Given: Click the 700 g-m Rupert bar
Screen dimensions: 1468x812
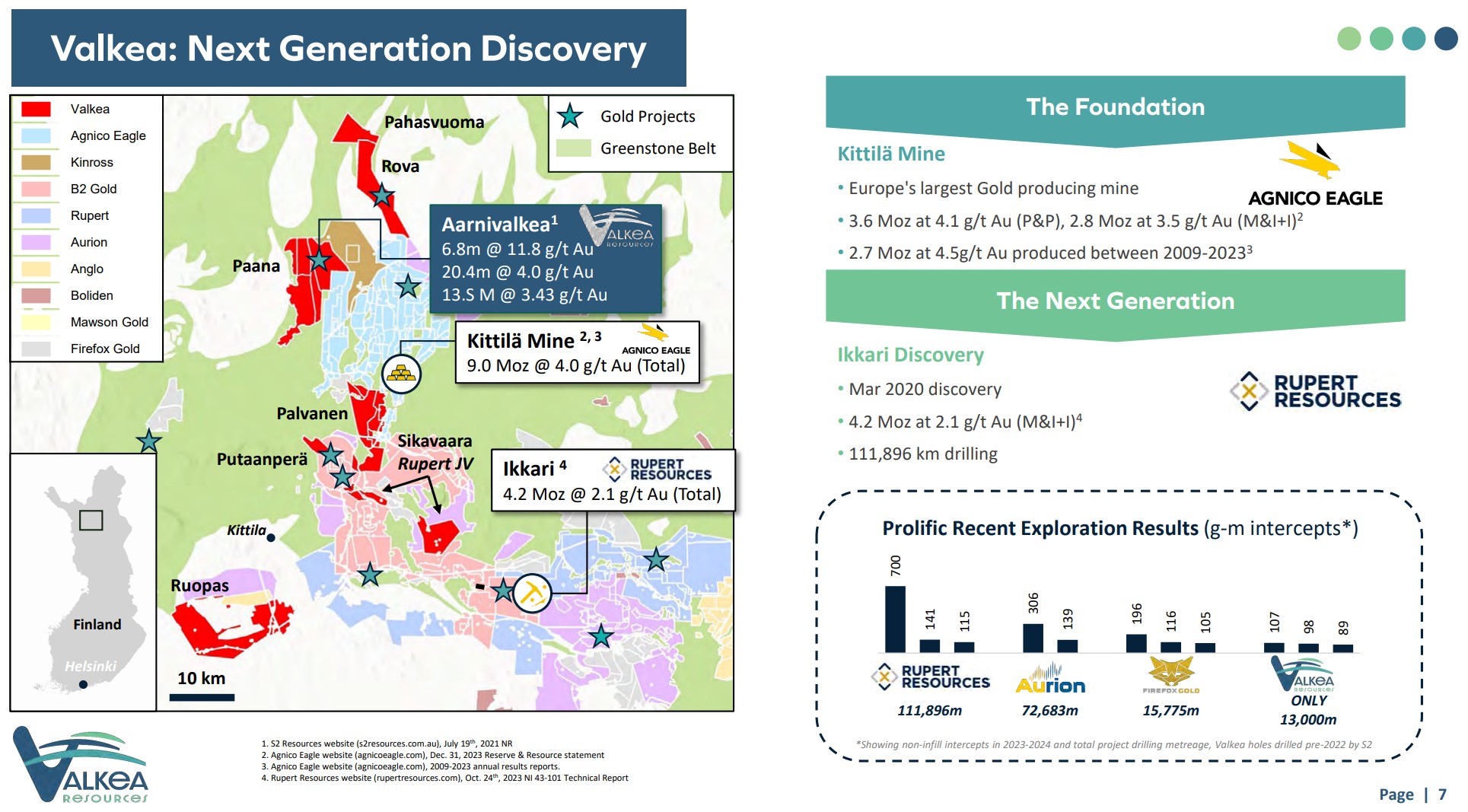Looking at the screenshot, I should point(895,619).
